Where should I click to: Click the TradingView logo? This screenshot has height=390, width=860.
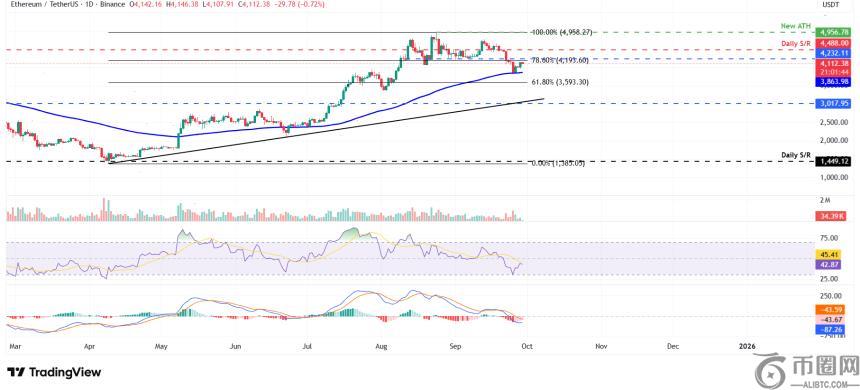click(x=54, y=372)
